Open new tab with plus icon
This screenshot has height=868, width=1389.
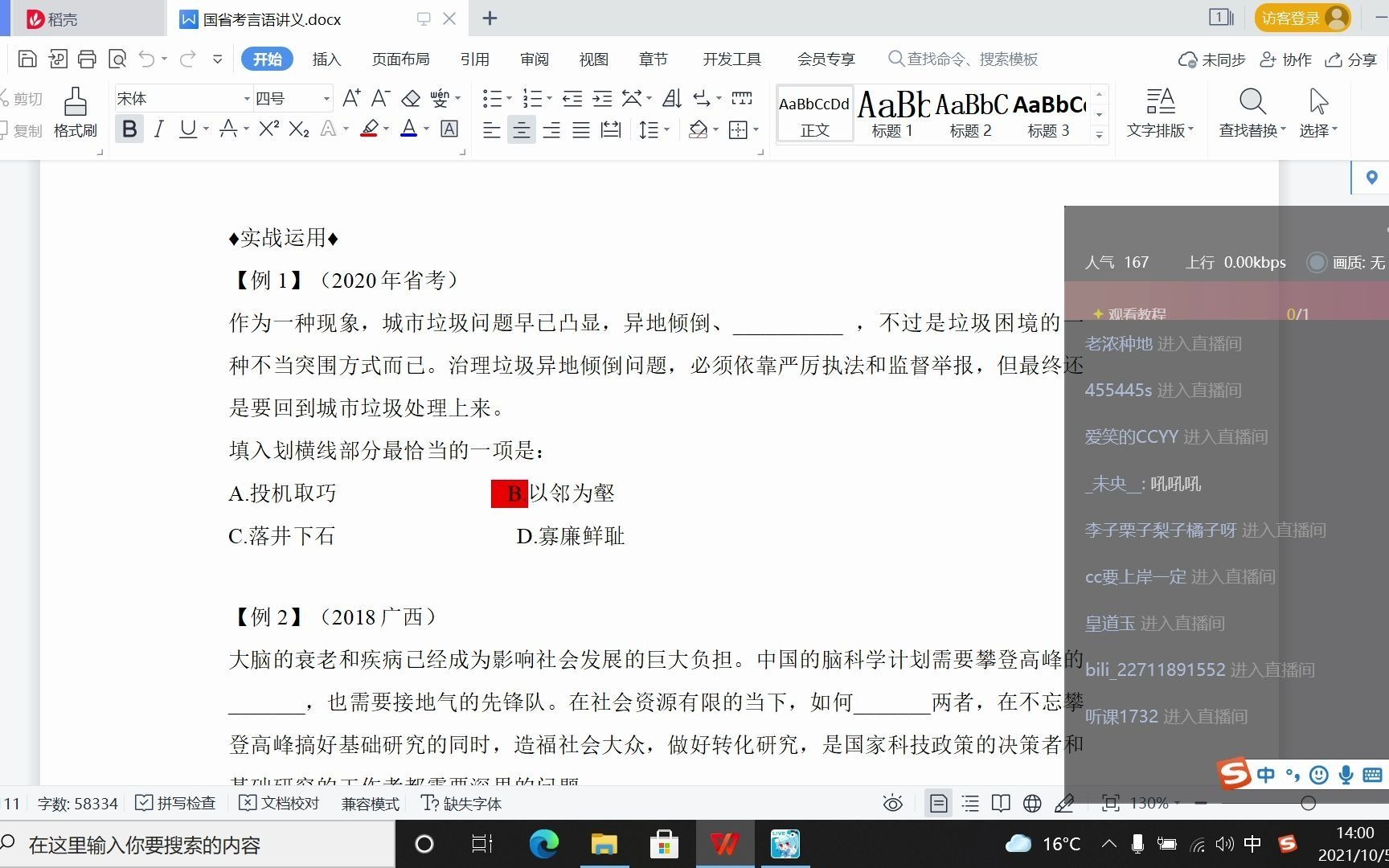[490, 18]
